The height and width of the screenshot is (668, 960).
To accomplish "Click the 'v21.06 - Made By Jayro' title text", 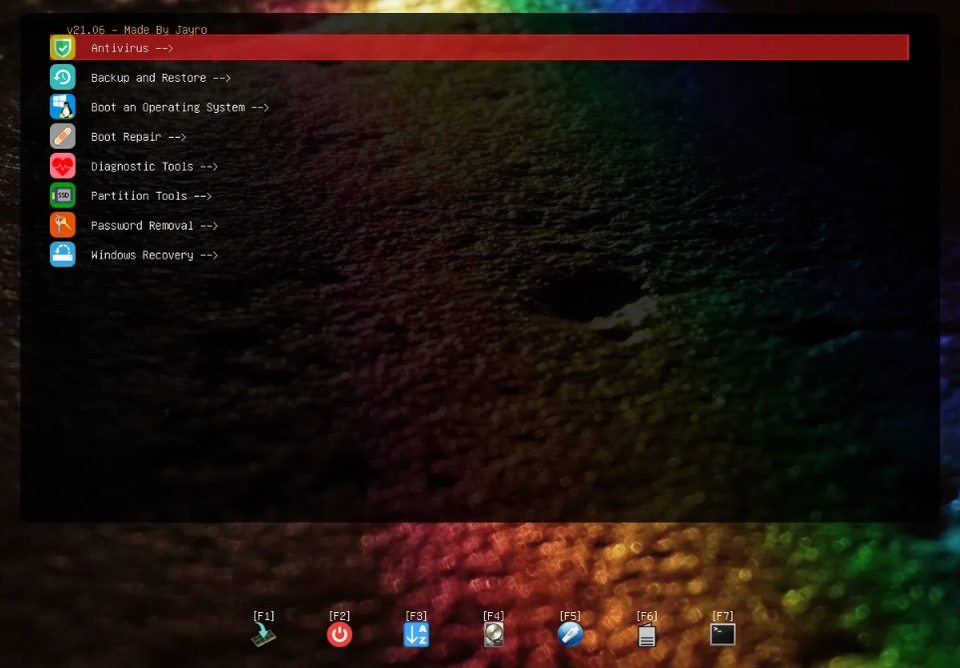I will [x=137, y=29].
